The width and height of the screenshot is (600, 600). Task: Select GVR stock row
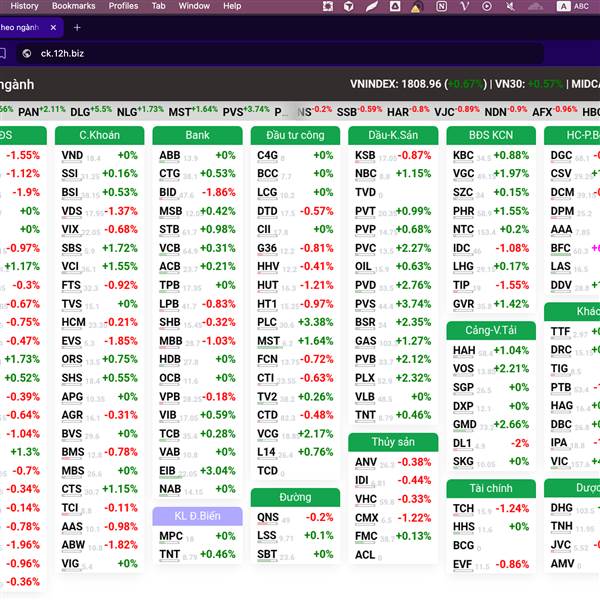click(491, 304)
